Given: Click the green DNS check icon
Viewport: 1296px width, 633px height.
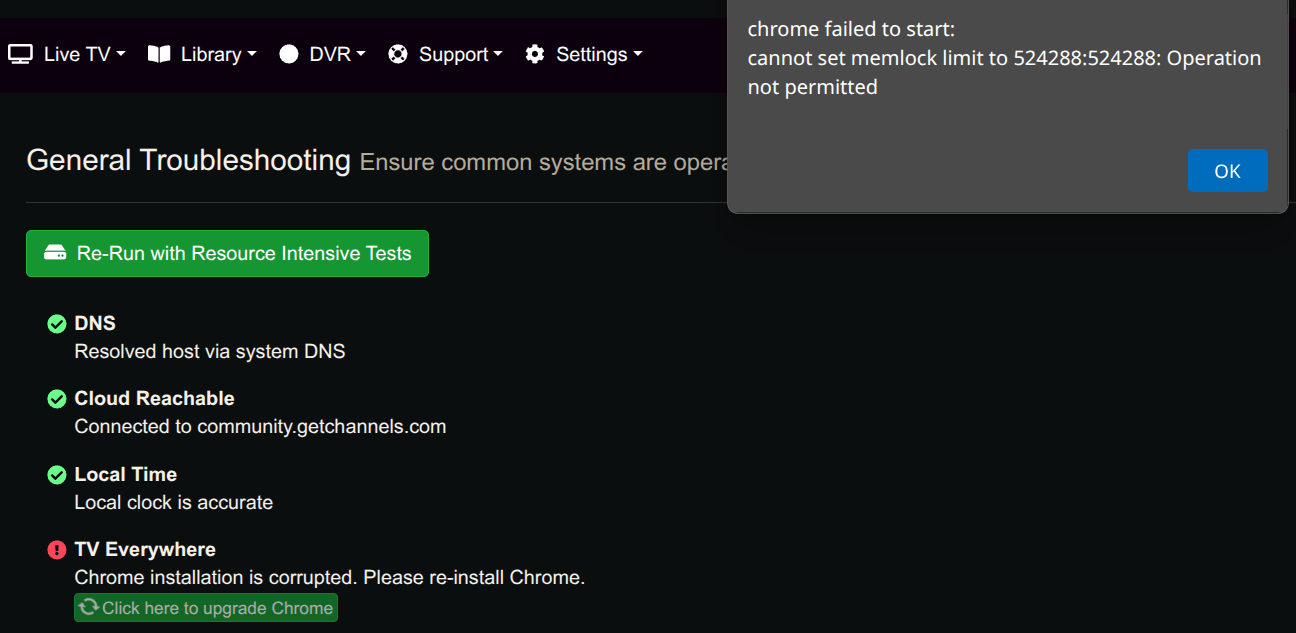Looking at the screenshot, I should click(57, 324).
